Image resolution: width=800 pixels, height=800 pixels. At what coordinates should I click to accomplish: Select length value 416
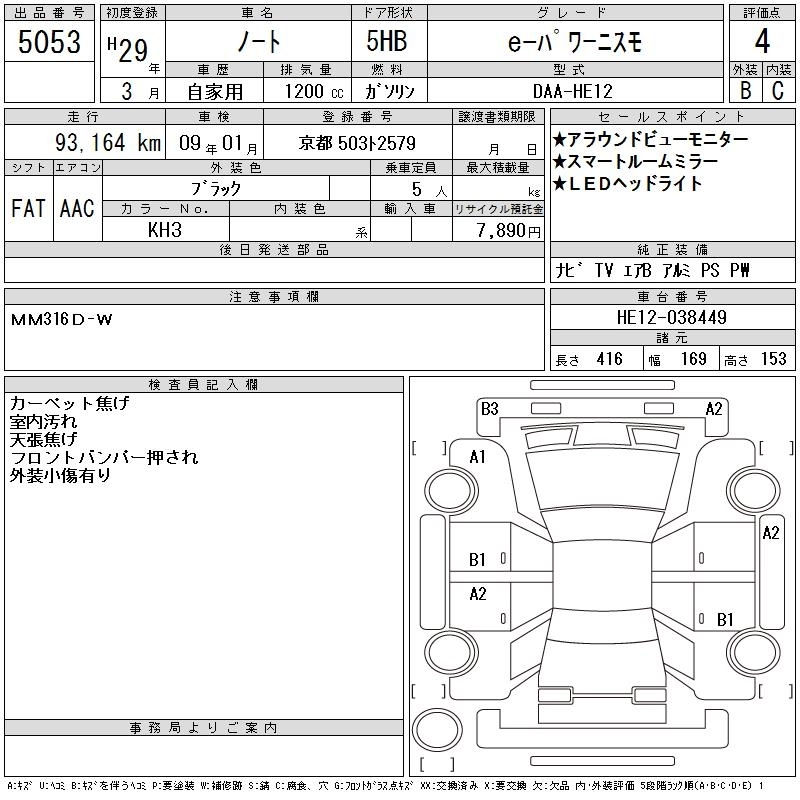(609, 359)
